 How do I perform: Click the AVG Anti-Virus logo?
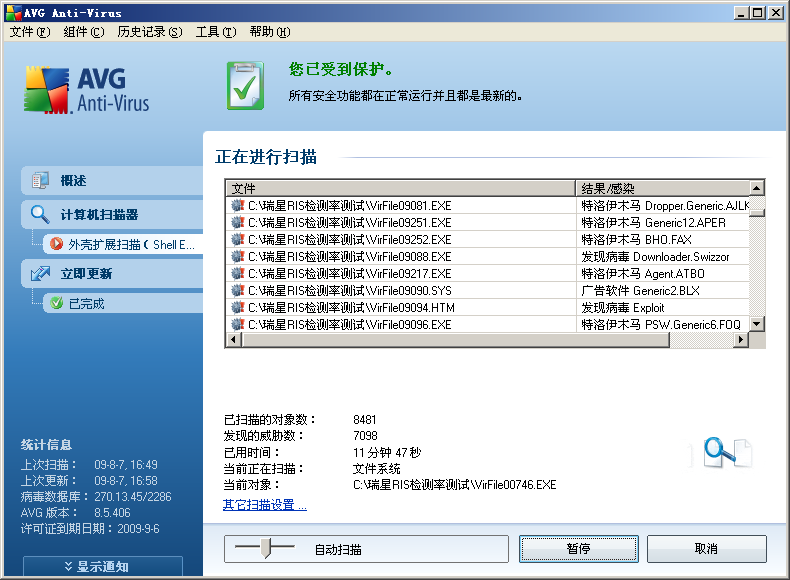click(x=87, y=90)
